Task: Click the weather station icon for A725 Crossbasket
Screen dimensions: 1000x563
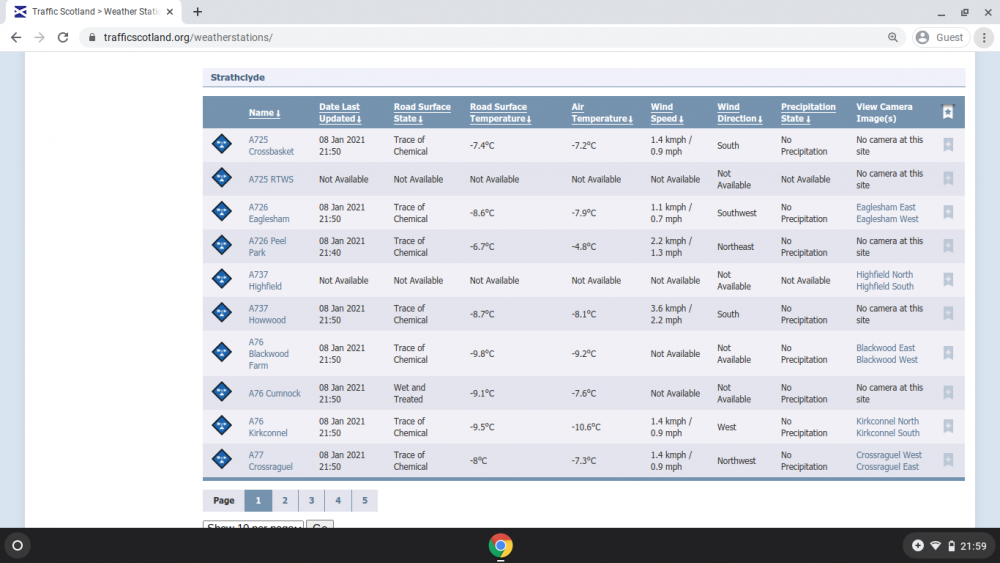Action: [x=221, y=144]
